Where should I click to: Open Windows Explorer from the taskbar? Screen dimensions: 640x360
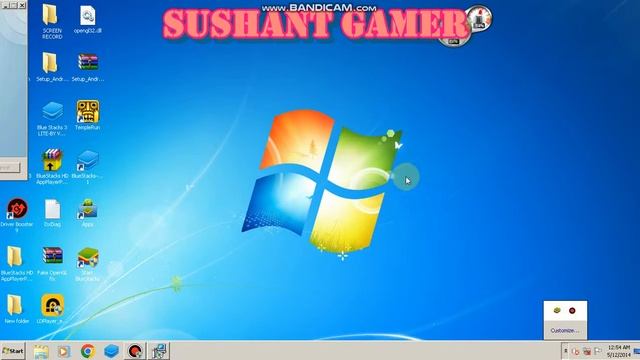[41, 351]
